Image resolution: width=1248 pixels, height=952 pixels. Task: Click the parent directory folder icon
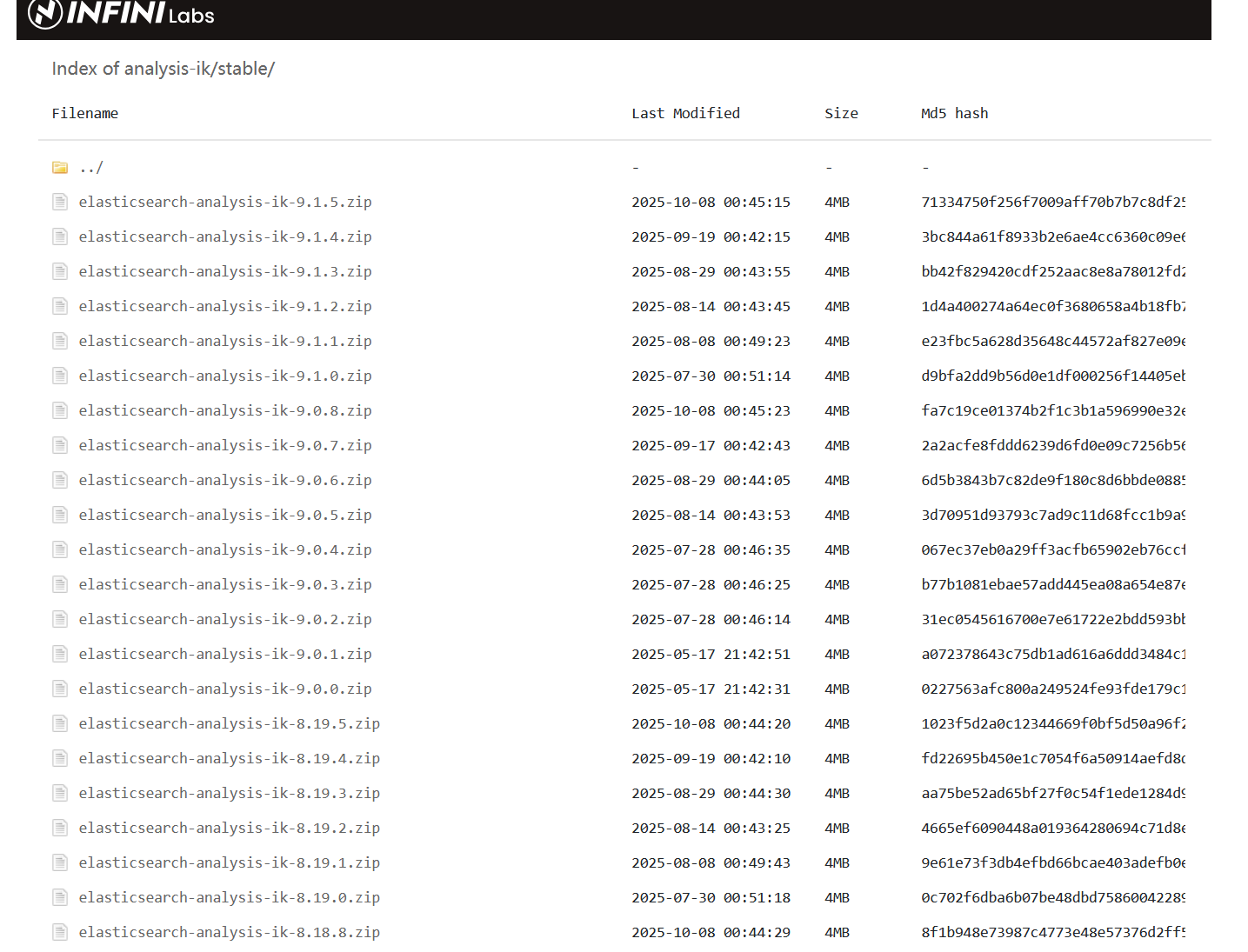pyautogui.click(x=60, y=168)
